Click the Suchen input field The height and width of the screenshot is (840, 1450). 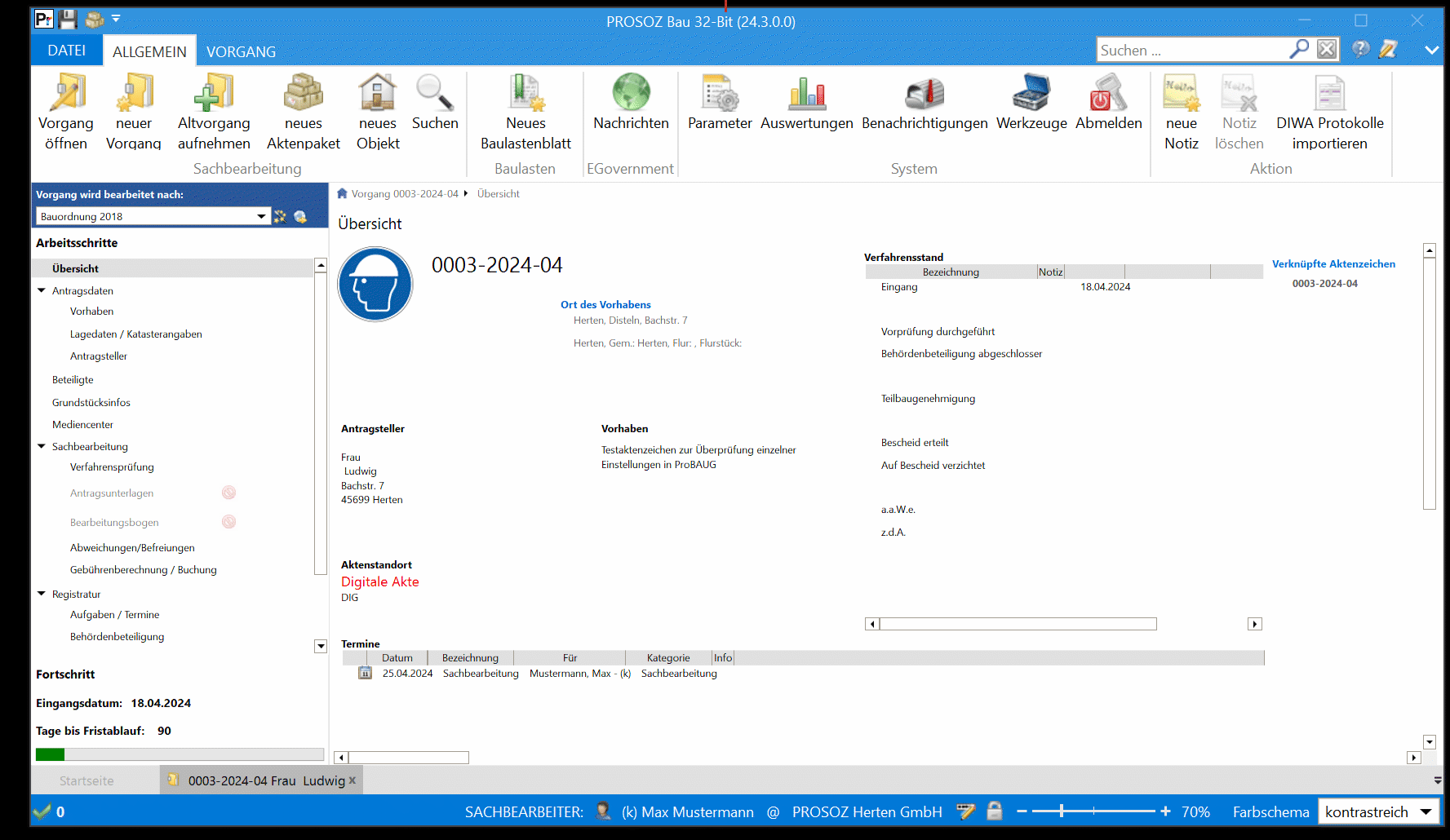coord(1193,50)
